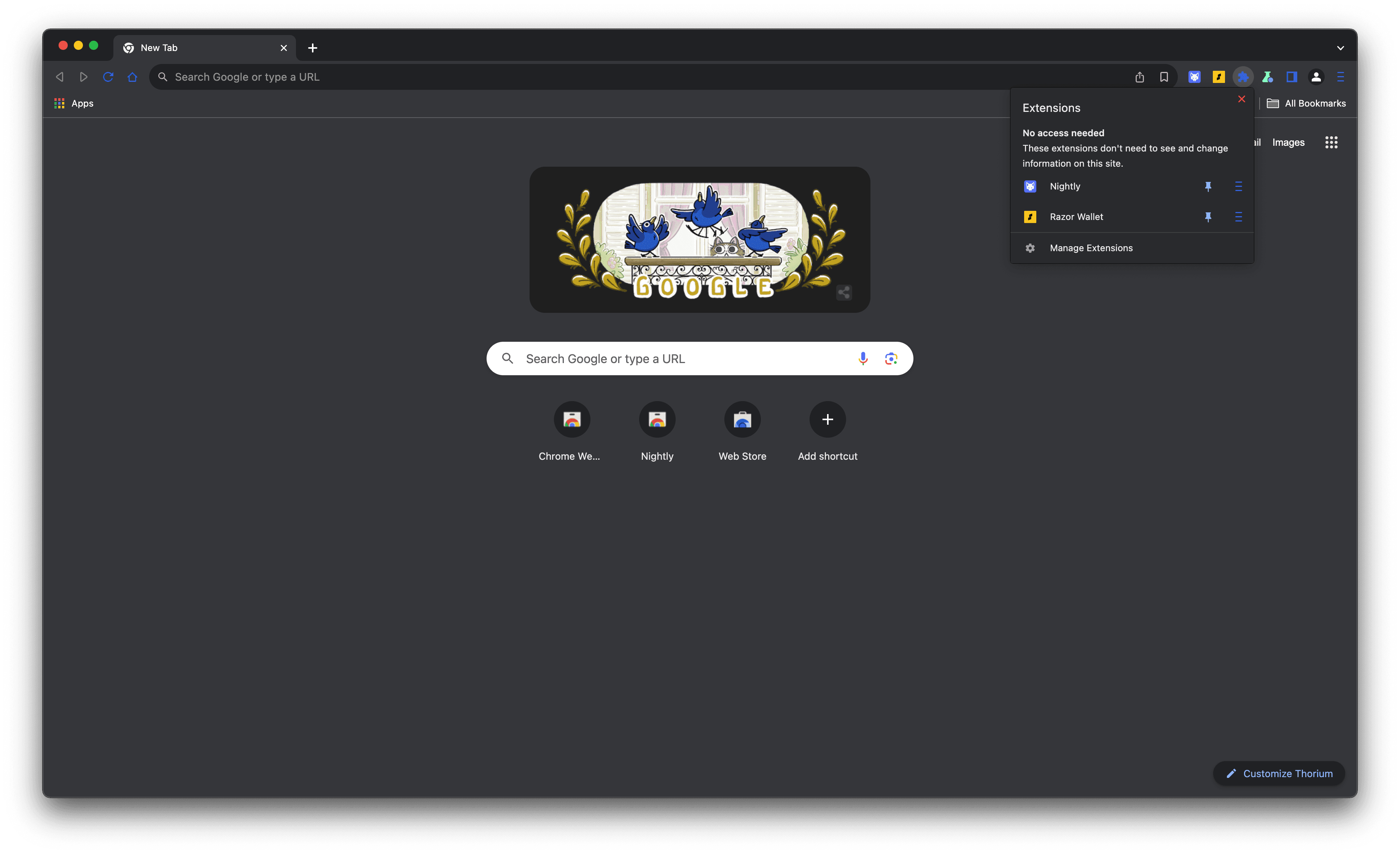Open the Chrome We... shortcut

571,432
